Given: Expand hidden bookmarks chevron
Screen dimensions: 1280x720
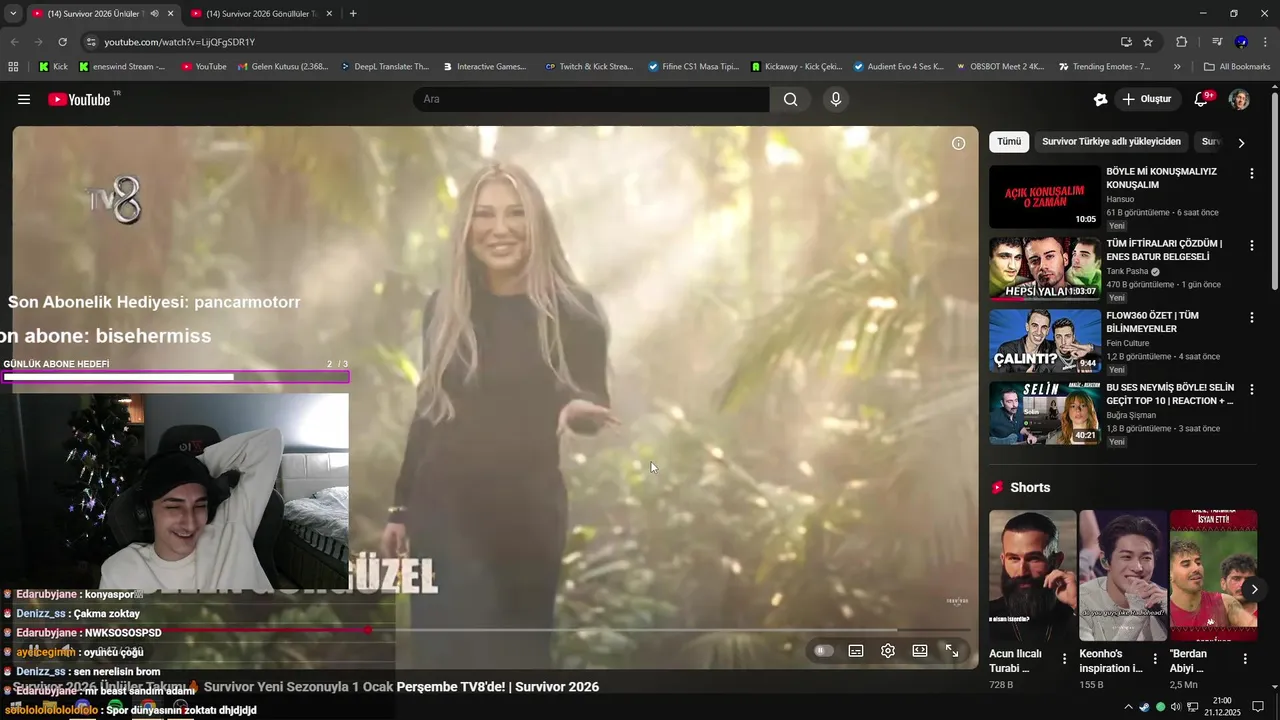Looking at the screenshot, I should [x=1177, y=67].
